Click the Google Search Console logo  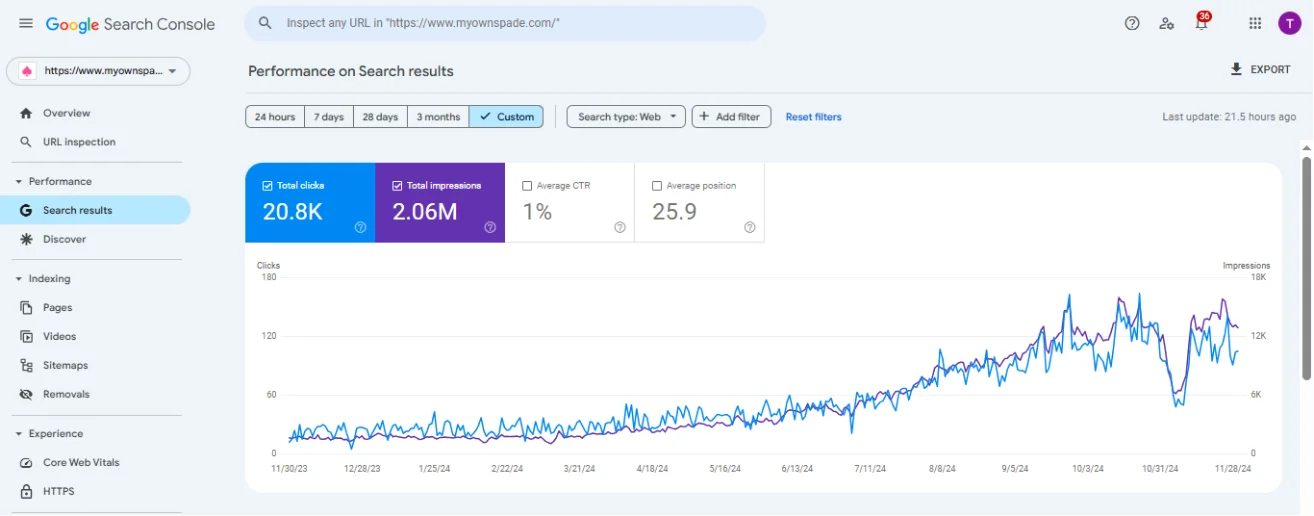(130, 24)
